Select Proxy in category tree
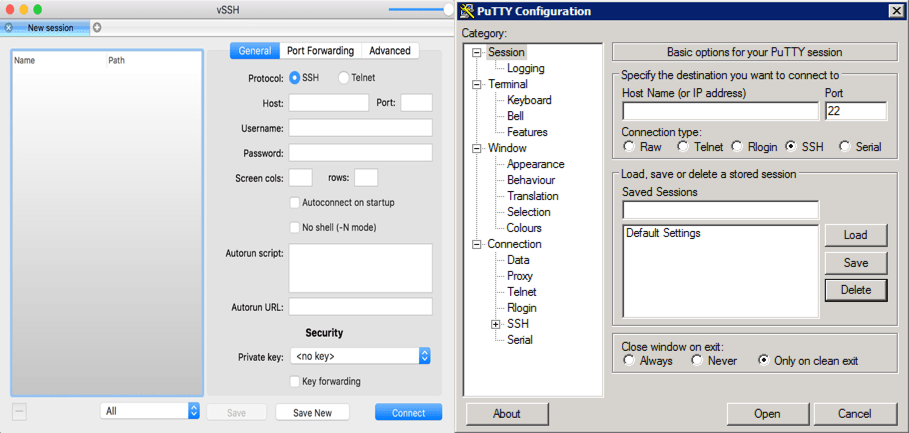 [519, 276]
